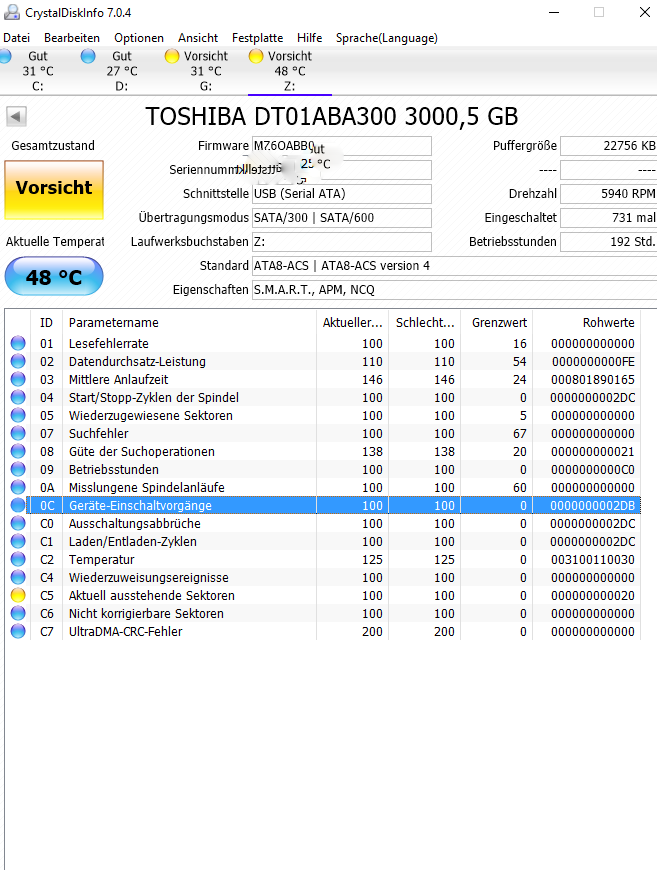Click the Grenzwert column header
The height and width of the screenshot is (870, 657).
(x=497, y=322)
